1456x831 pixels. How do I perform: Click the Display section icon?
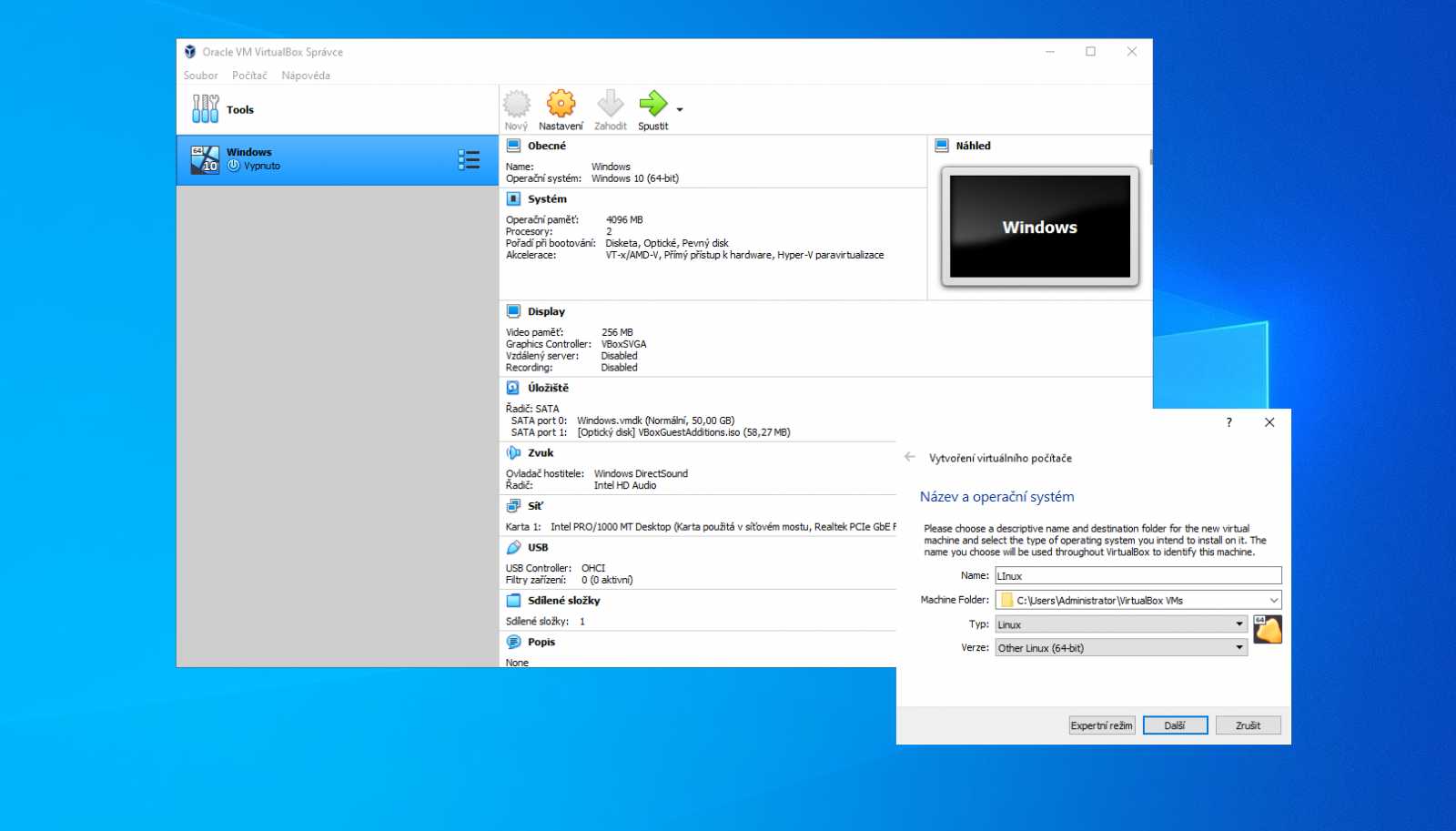pyautogui.click(x=513, y=311)
